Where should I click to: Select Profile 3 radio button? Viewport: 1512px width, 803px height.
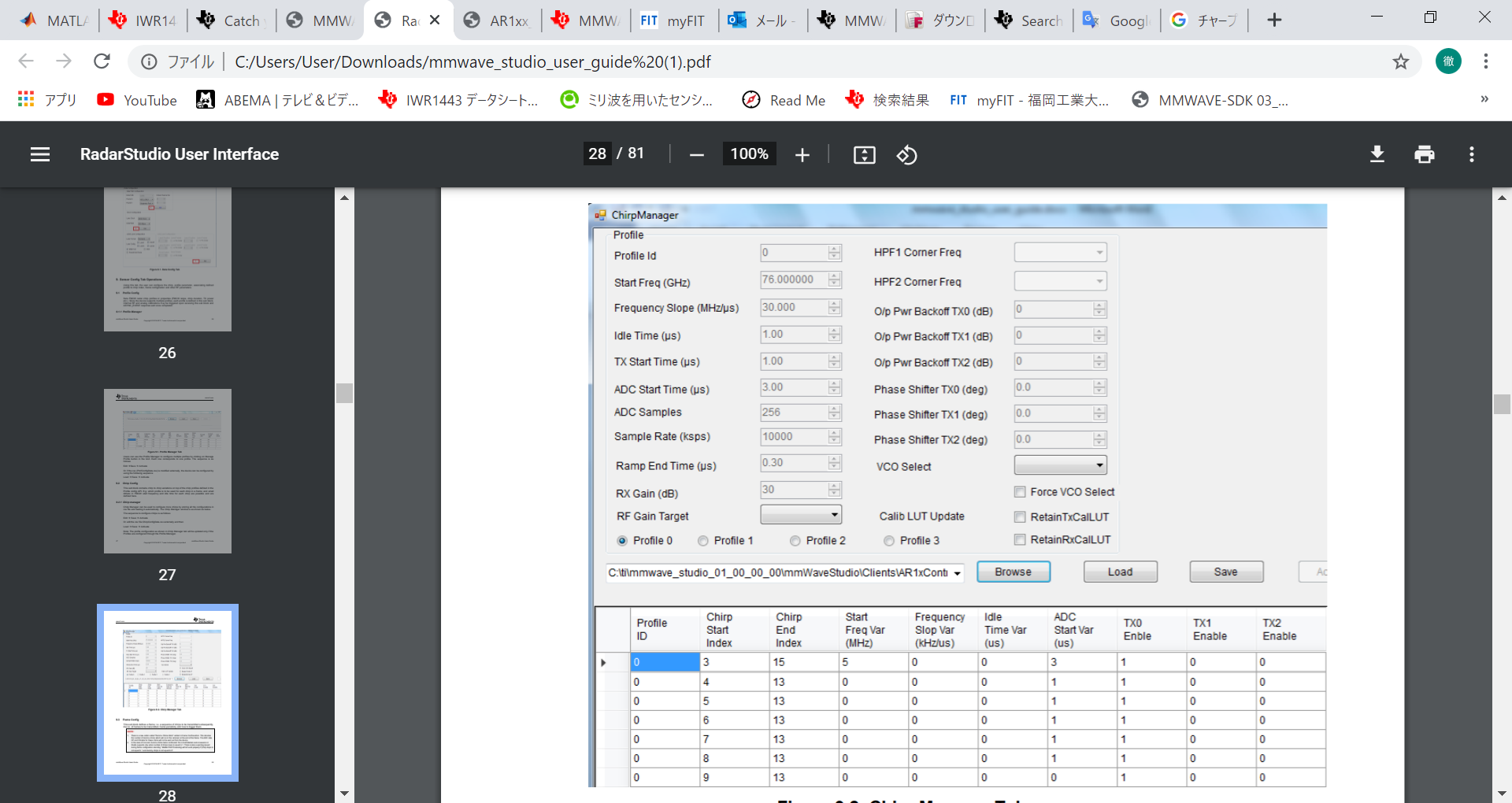click(889, 541)
